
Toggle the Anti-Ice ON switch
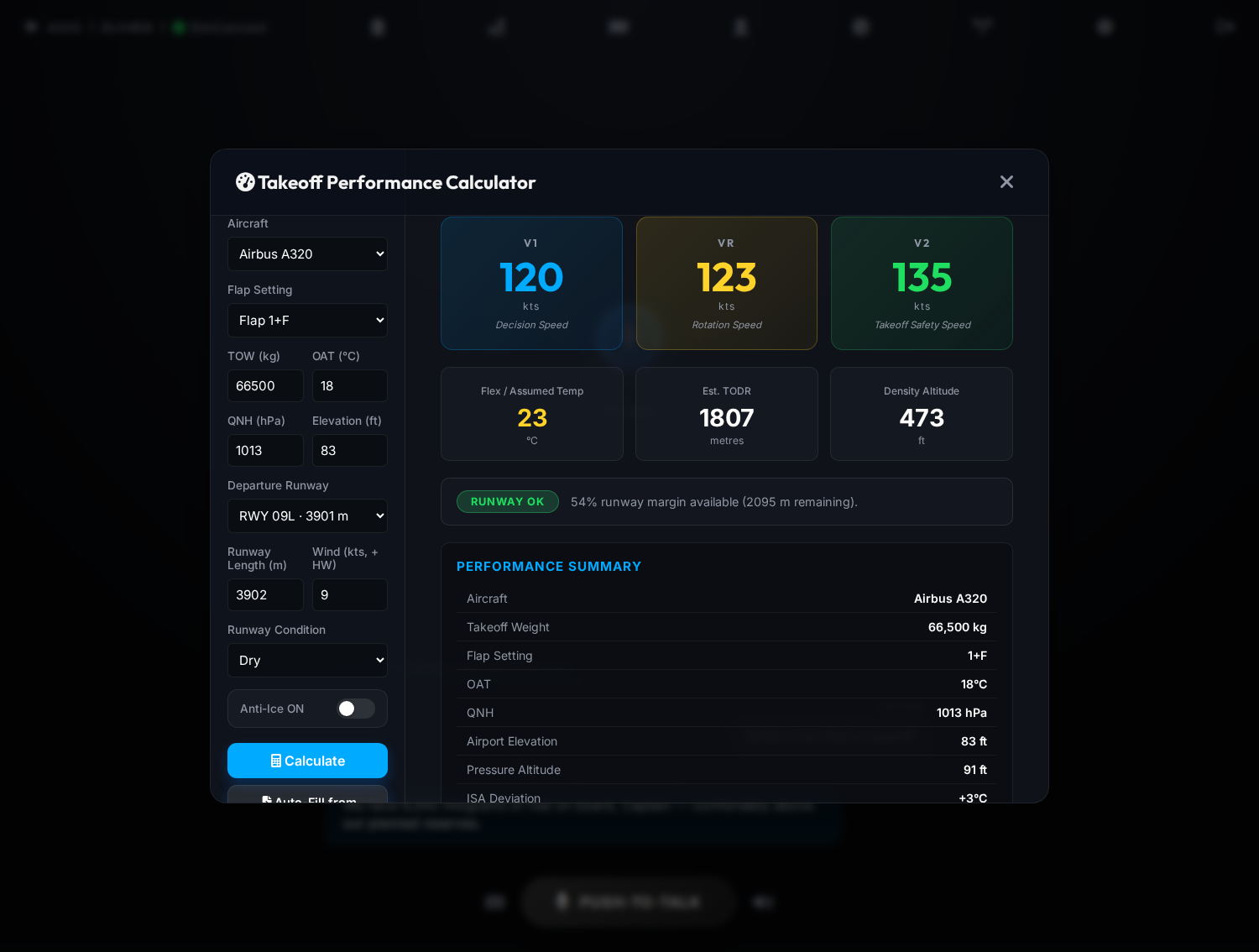pyautogui.click(x=356, y=709)
